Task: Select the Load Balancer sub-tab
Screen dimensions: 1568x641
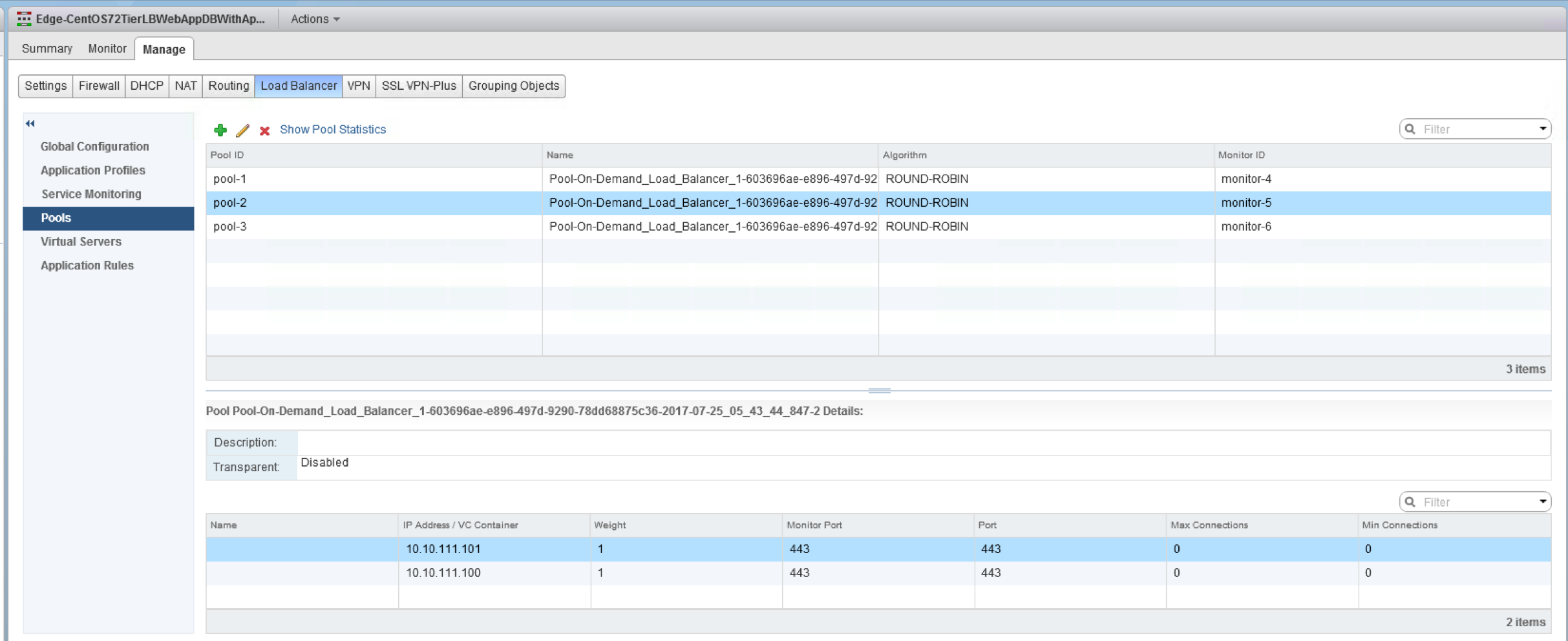Action: coord(299,85)
